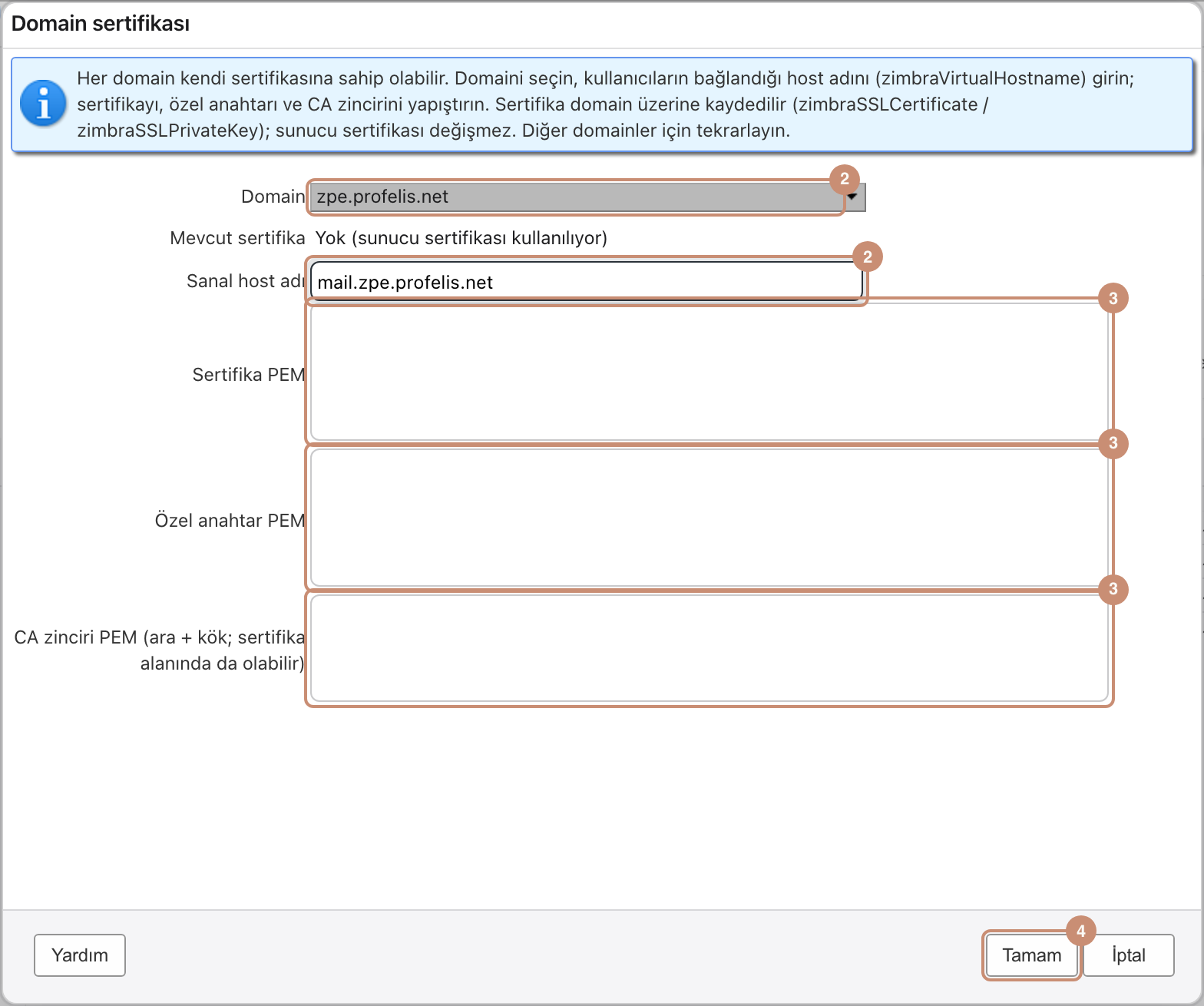This screenshot has height=1006, width=1204.
Task: Click the blue info icon
Action: 43,103
